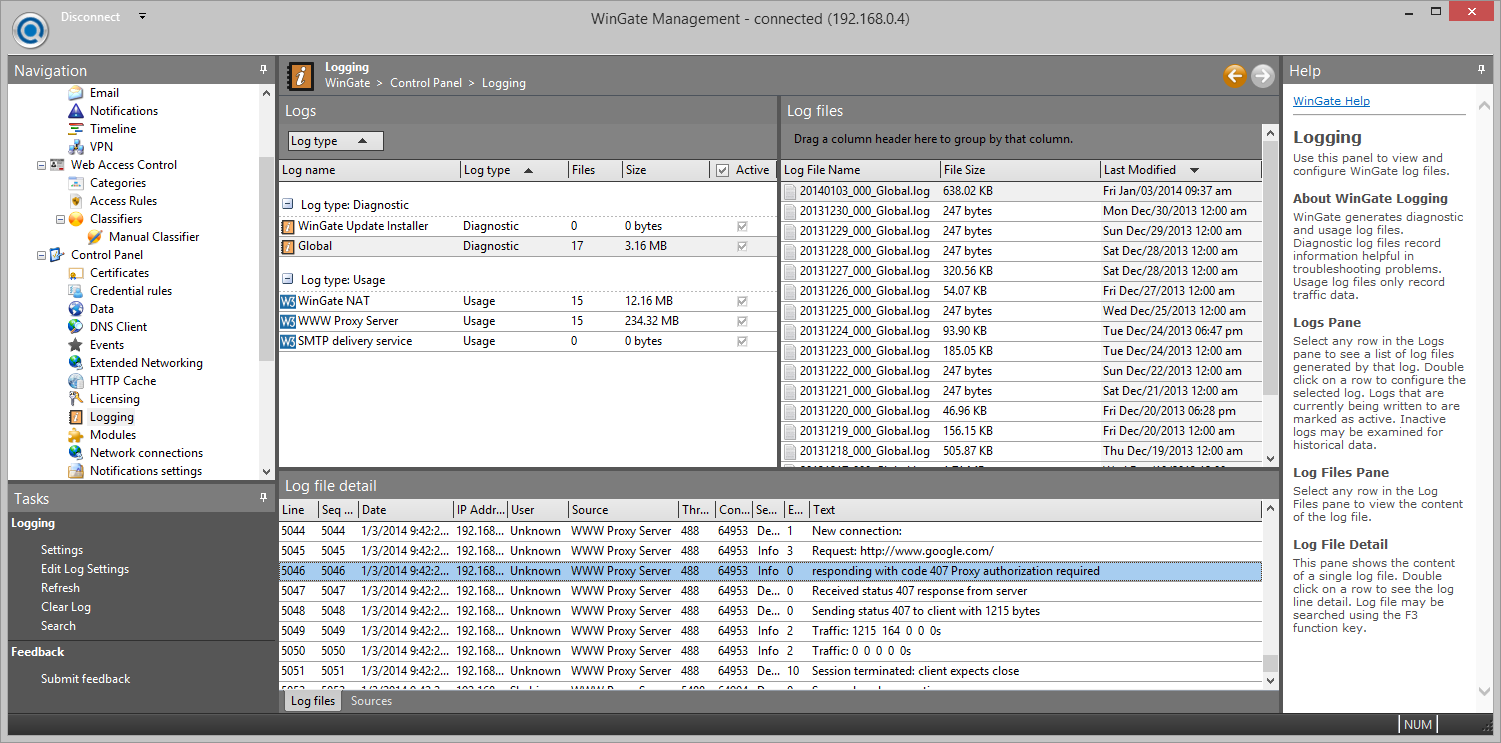Click the Refresh task link

point(60,588)
